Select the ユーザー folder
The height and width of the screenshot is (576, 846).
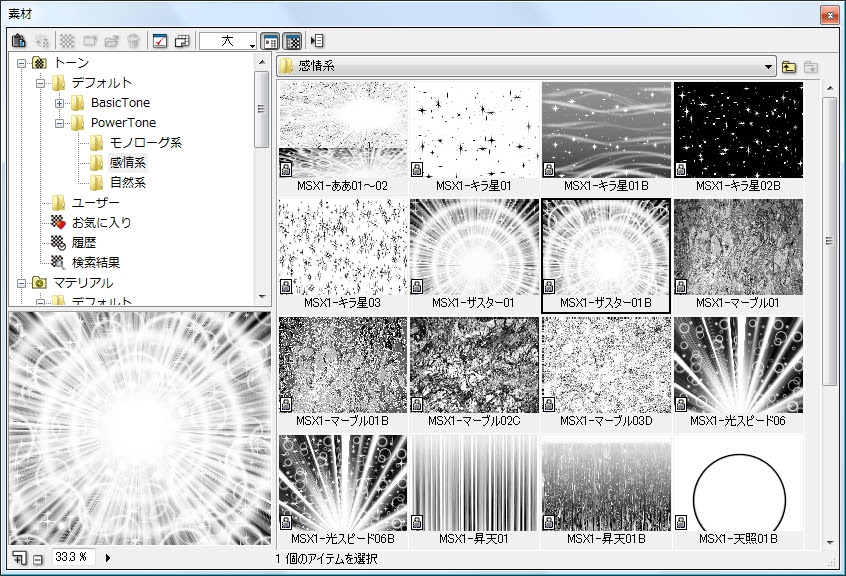tap(95, 202)
